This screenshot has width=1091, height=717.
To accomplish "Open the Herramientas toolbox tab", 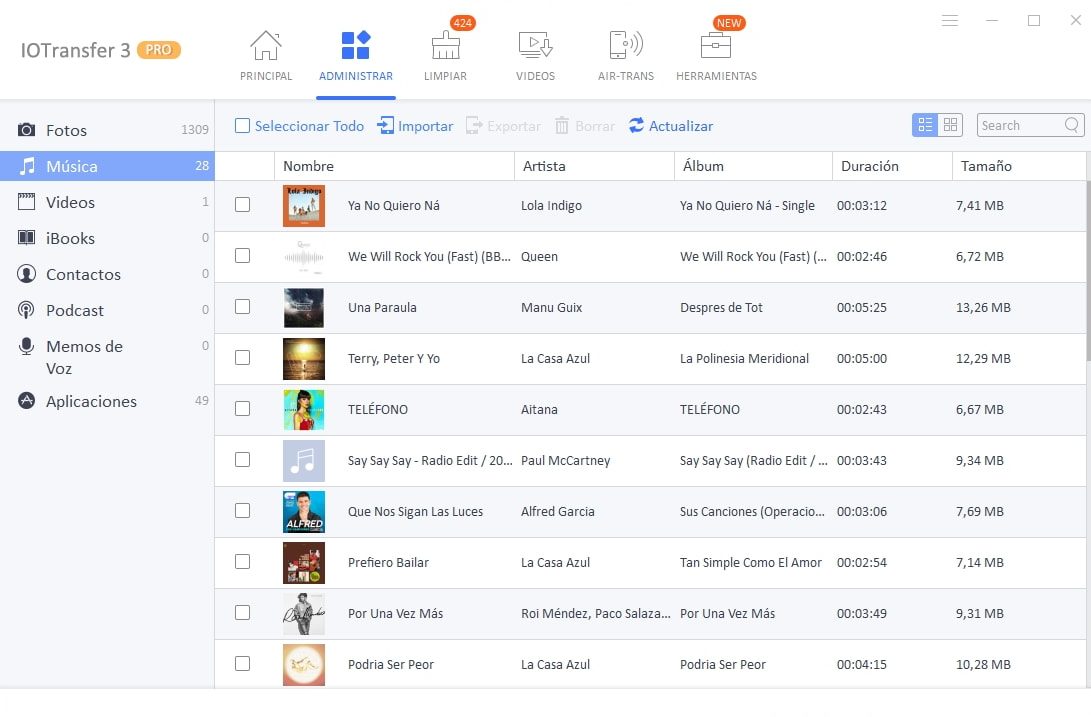I will coord(716,56).
